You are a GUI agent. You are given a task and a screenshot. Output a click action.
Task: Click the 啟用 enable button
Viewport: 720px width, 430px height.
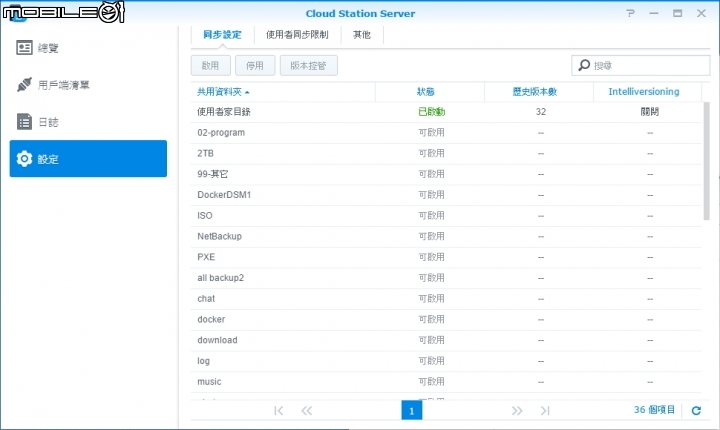click(x=210, y=66)
